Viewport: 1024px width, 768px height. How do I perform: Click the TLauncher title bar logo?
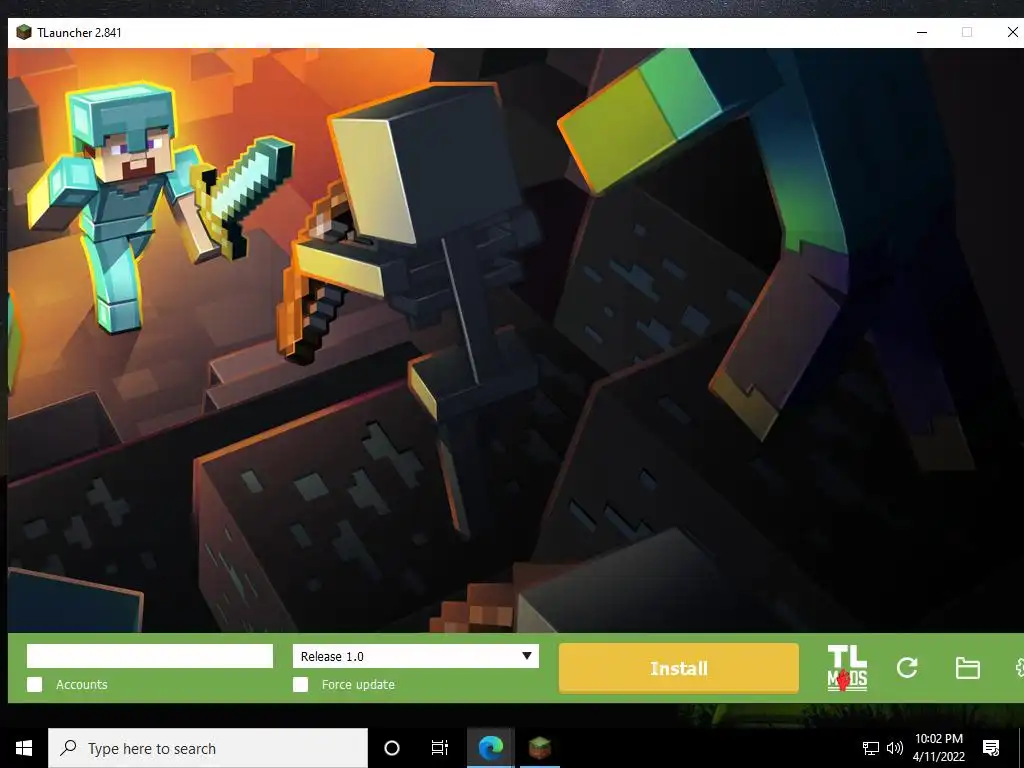click(x=24, y=33)
